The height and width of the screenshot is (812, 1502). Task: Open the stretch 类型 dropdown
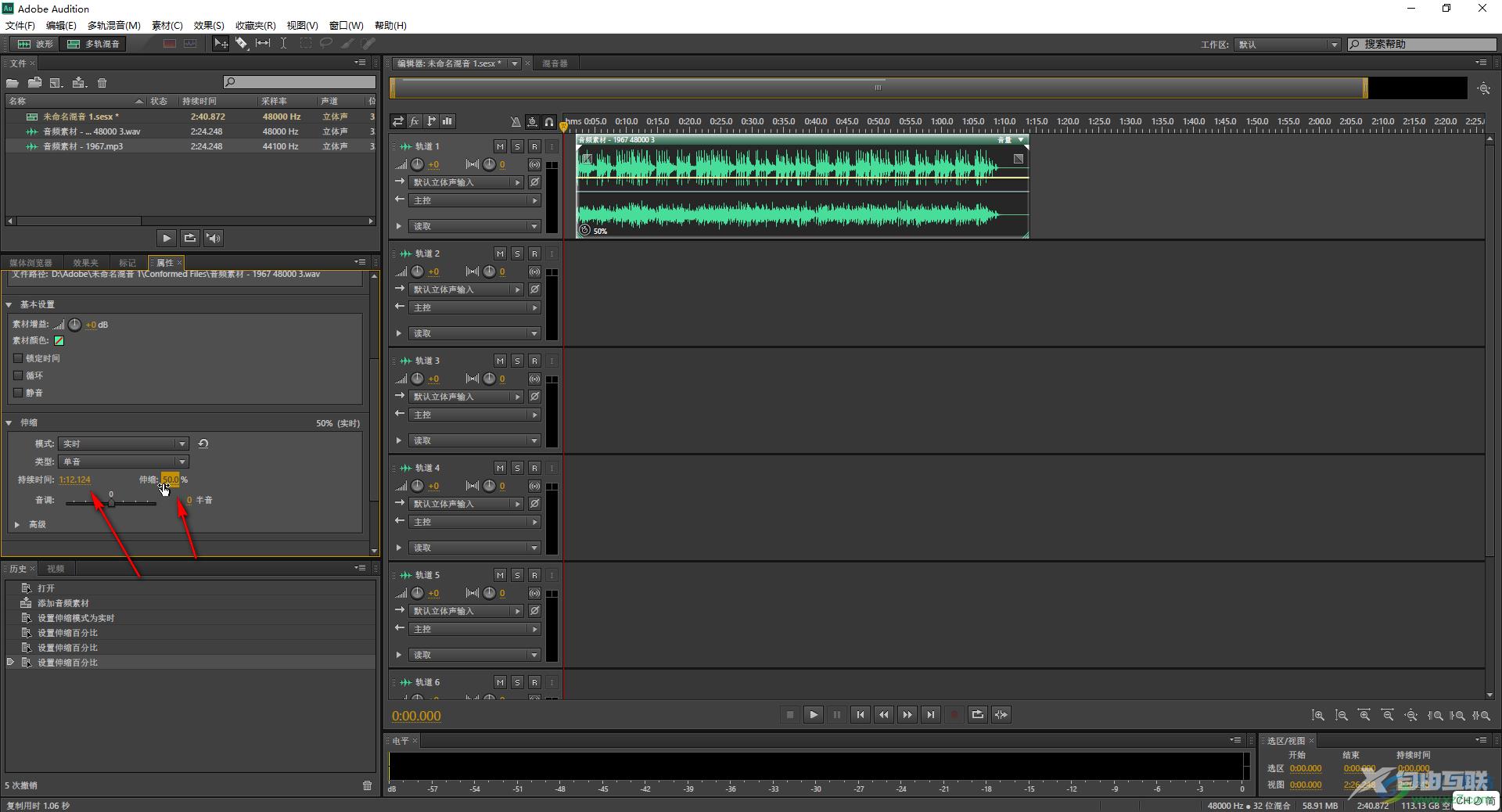124,462
